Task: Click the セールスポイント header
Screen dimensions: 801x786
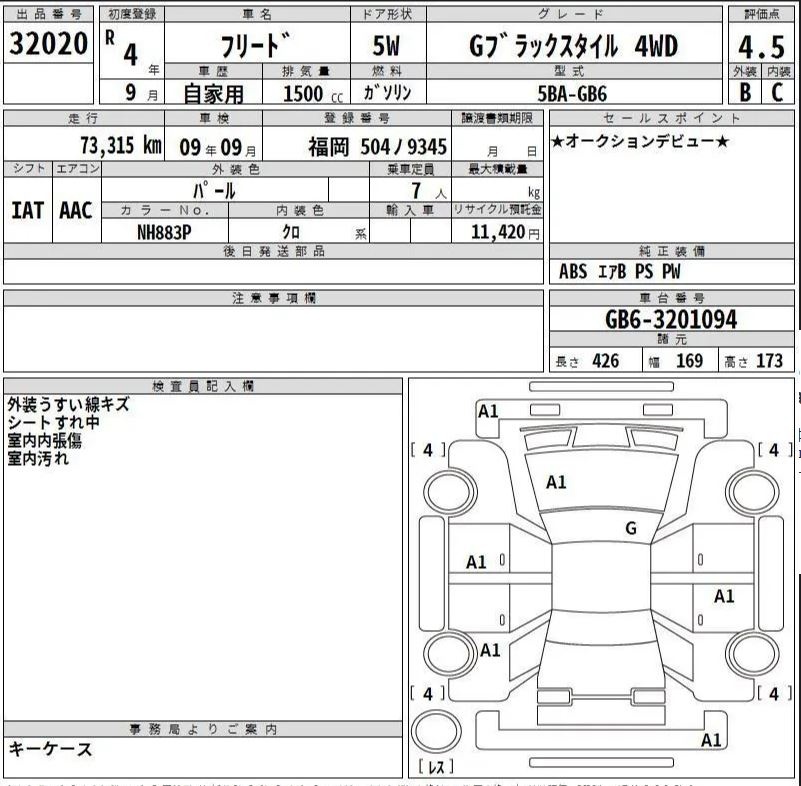Action: coord(671,118)
